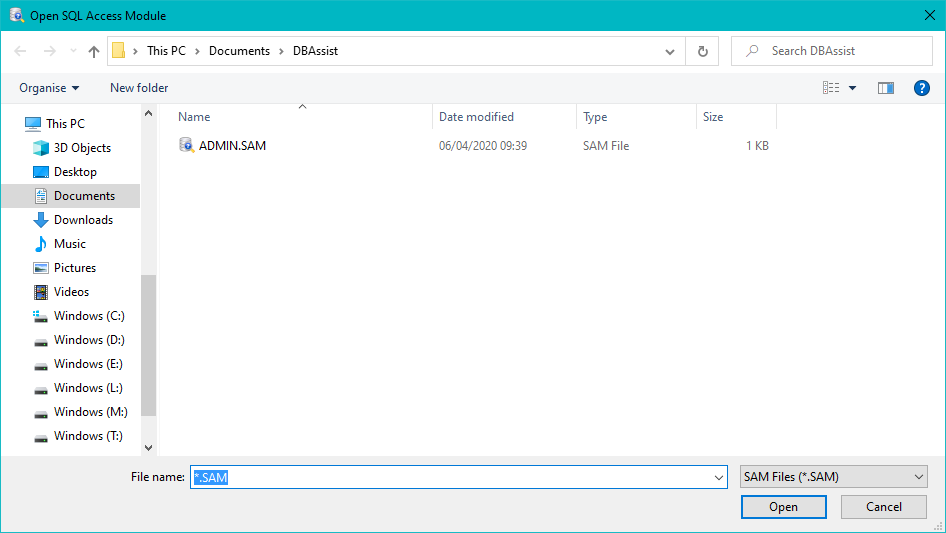
Task: Open Music in the sidebar
Action: (69, 244)
